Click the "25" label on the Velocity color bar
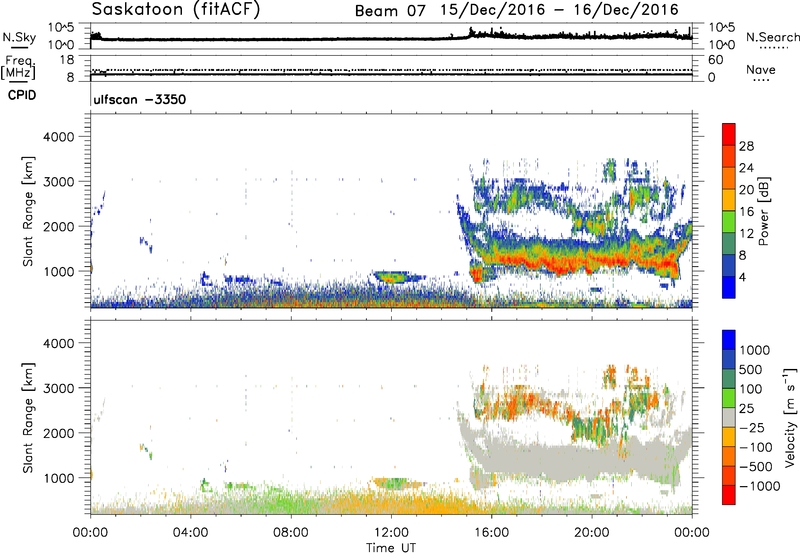 [746, 409]
